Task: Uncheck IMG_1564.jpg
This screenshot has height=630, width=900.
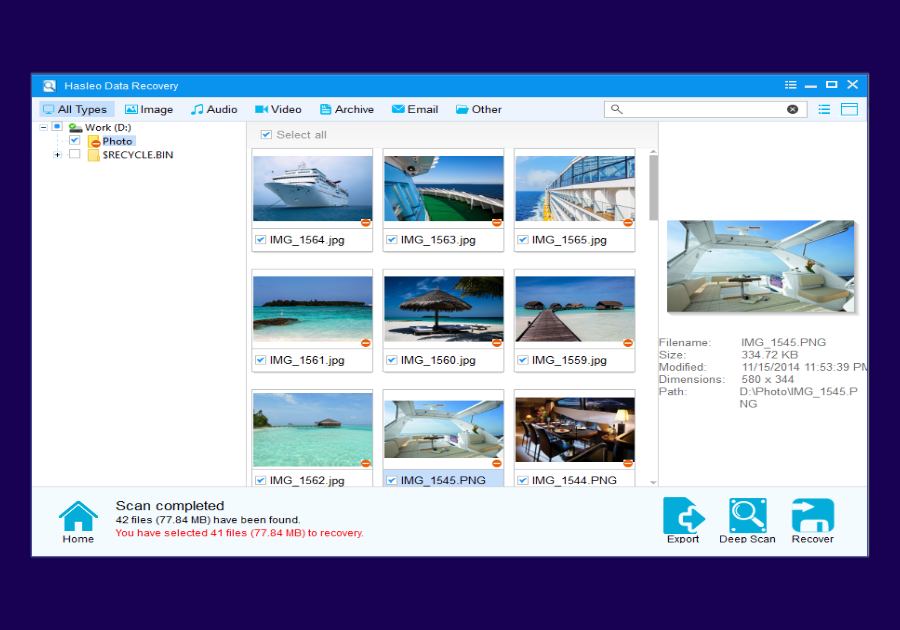Action: tap(261, 240)
